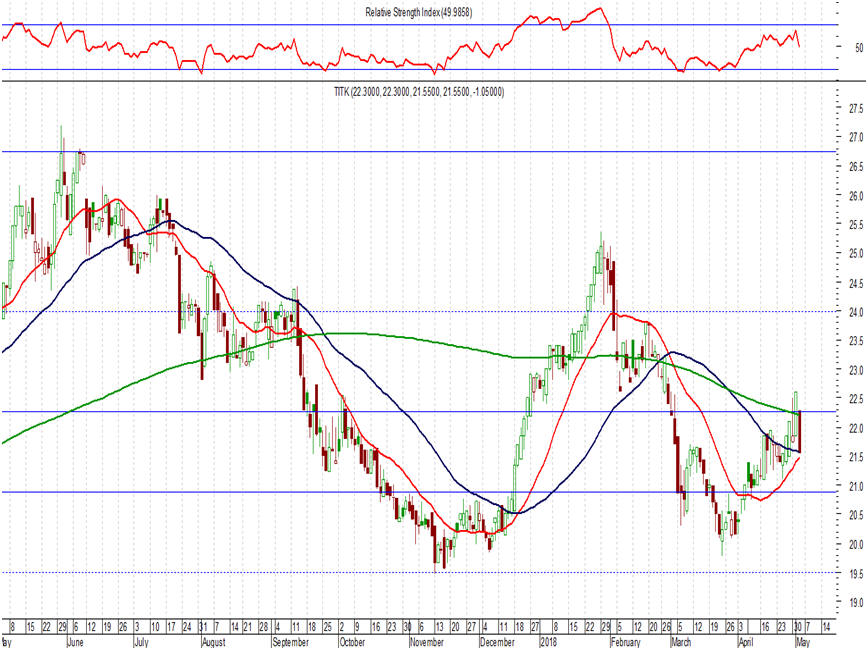Select the 22.0 price axis label
Screen dimensions: 868x650
856,428
